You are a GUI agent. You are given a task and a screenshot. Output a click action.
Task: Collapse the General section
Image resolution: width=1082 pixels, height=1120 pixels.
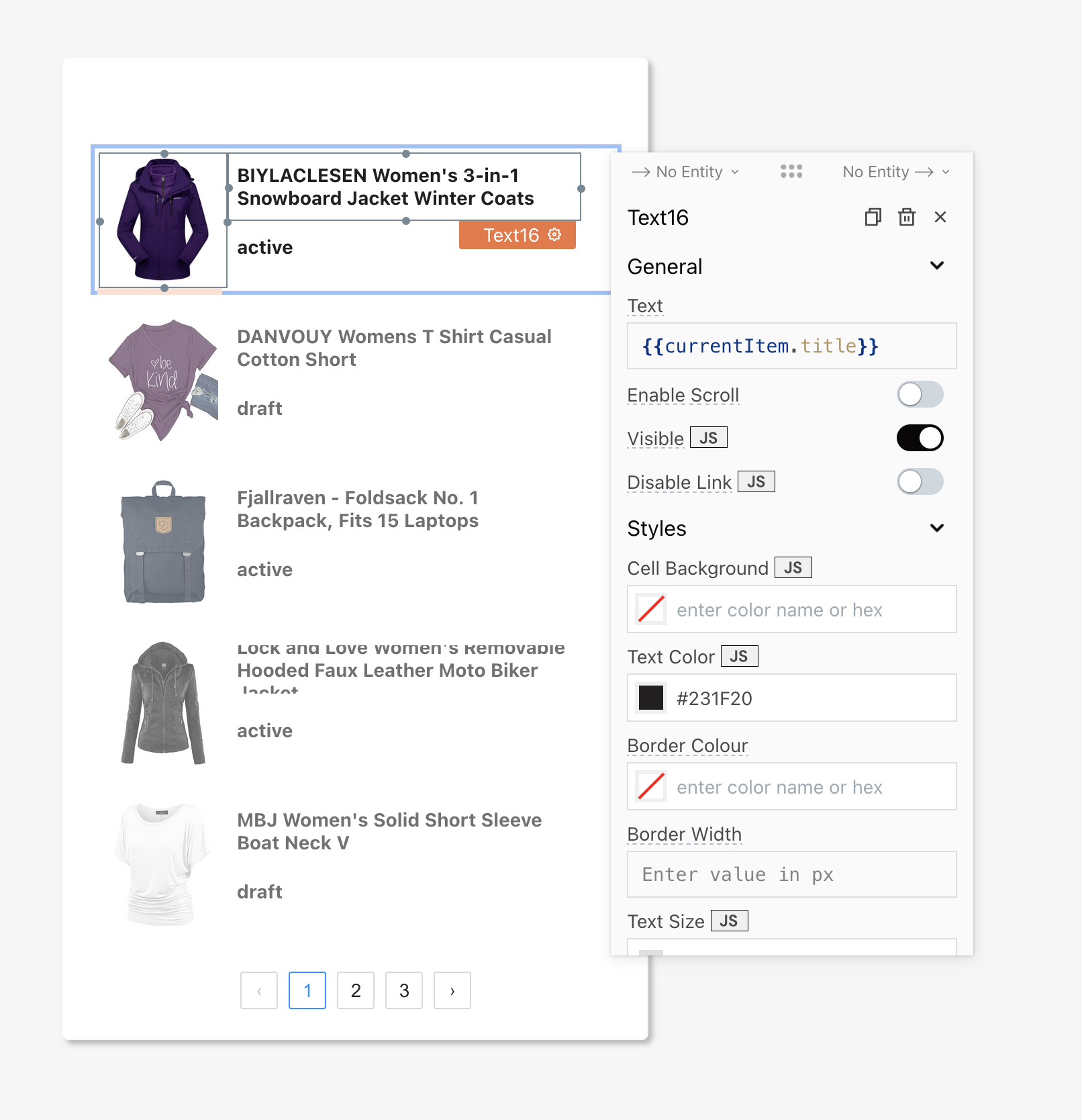coord(937,266)
